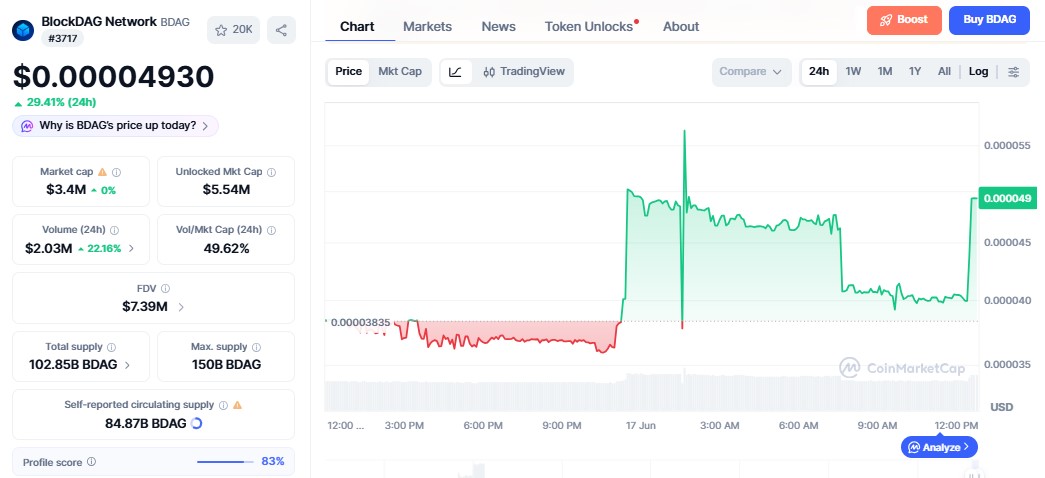Screen dimensions: 1045x478
Task: Open chart settings sliders icon
Action: tap(1014, 72)
